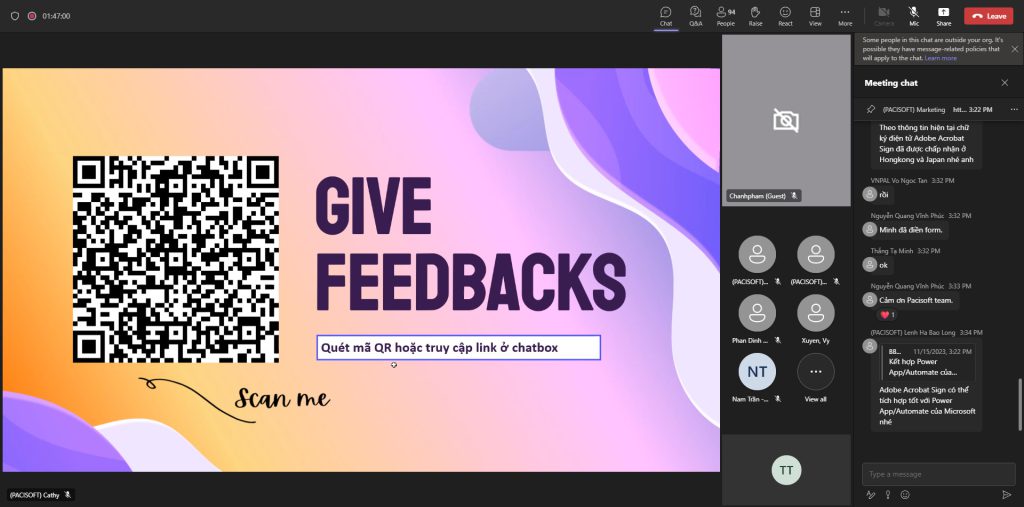Select the NT Nam Tran avatar
The width and height of the screenshot is (1024, 507).
pos(757,372)
